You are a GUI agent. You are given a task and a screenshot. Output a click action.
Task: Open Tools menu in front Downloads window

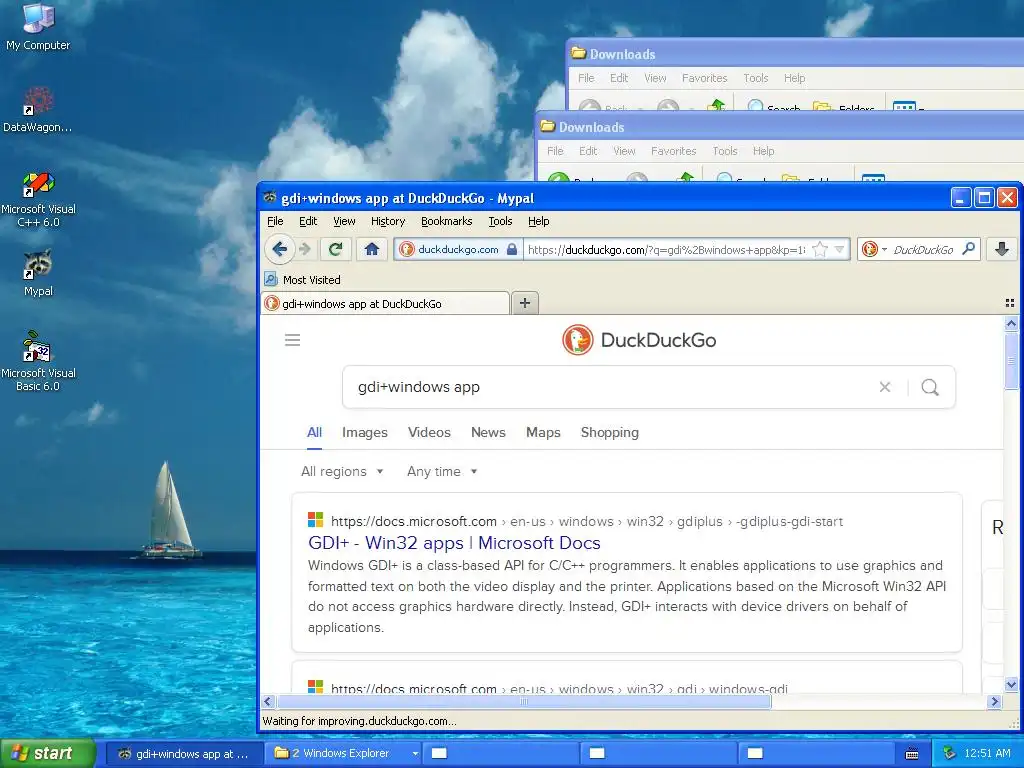tap(725, 151)
